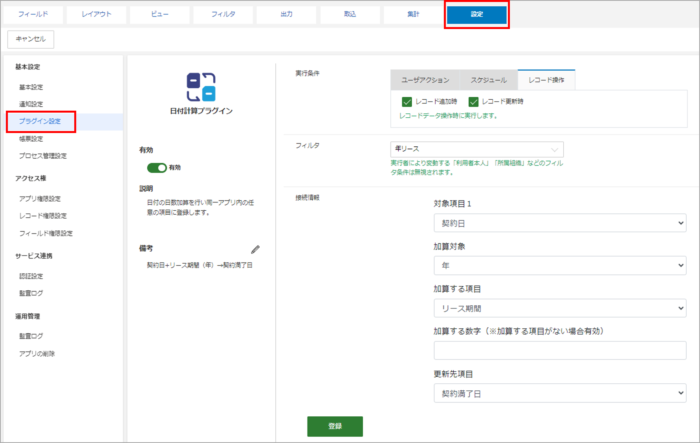Click the キャンセル button
700x443 pixels.
[31, 39]
